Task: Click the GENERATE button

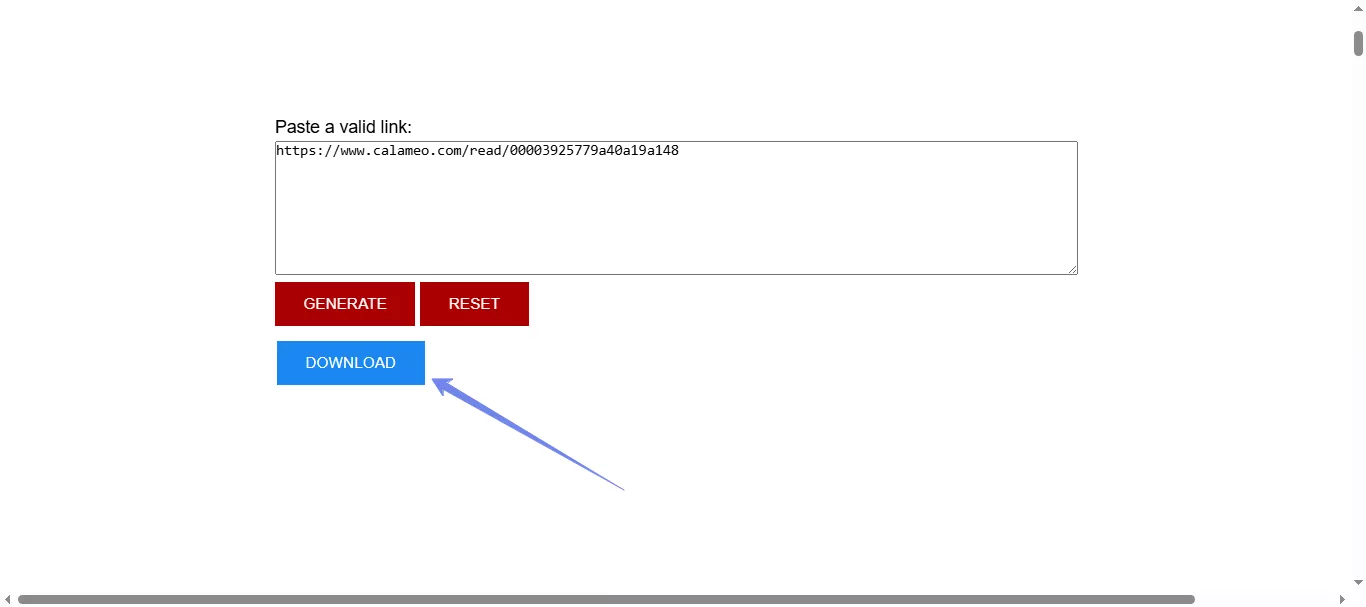Action: (345, 303)
